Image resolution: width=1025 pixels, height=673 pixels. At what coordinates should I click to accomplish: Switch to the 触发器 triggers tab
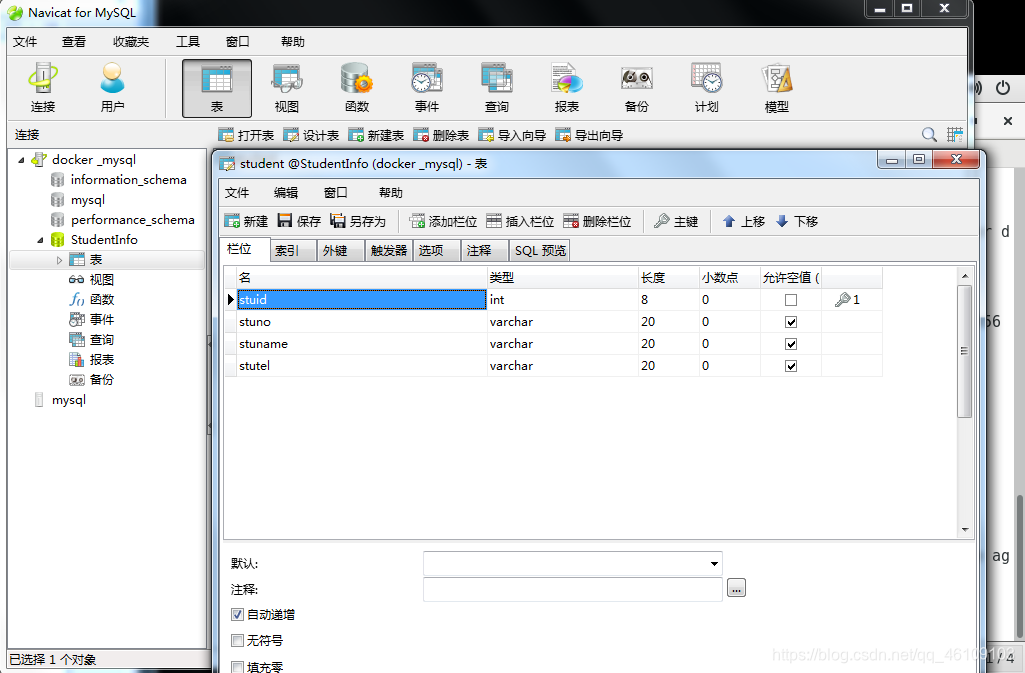point(388,250)
